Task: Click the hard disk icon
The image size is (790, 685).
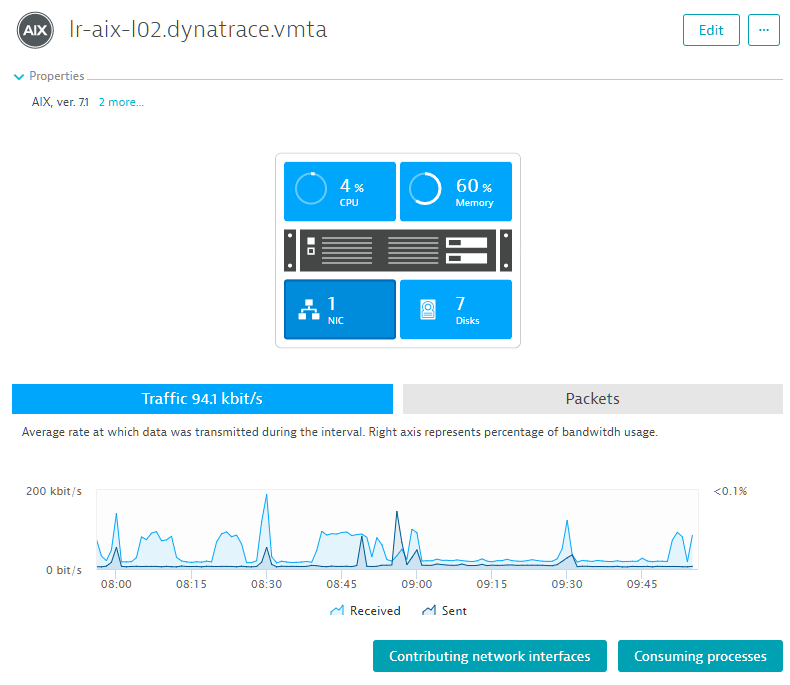Action: (x=428, y=310)
